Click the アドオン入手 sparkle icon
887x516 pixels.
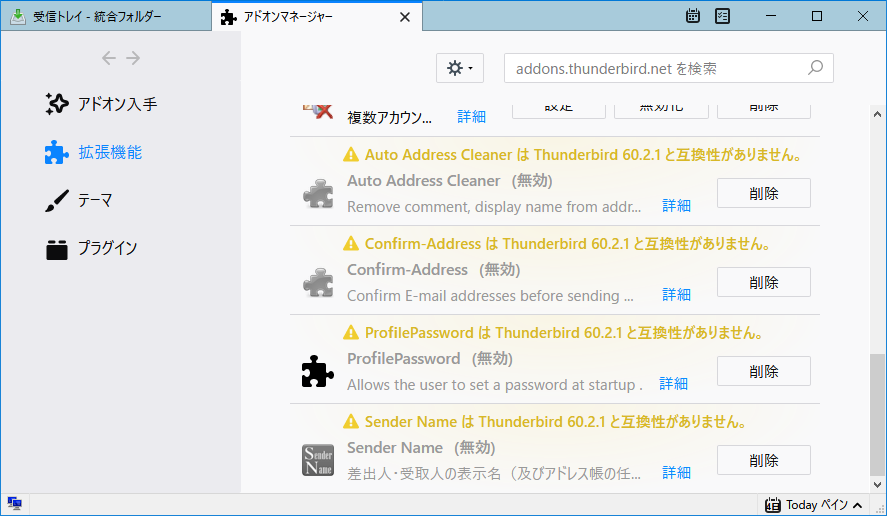coord(57,104)
